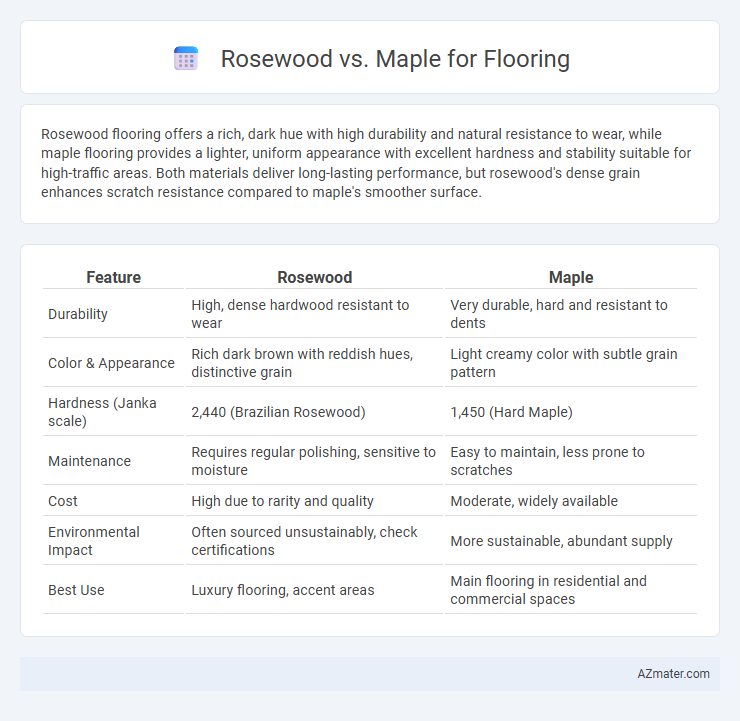The width and height of the screenshot is (740, 721).
Task: Click the 'Cost' row label
Action: (63, 501)
